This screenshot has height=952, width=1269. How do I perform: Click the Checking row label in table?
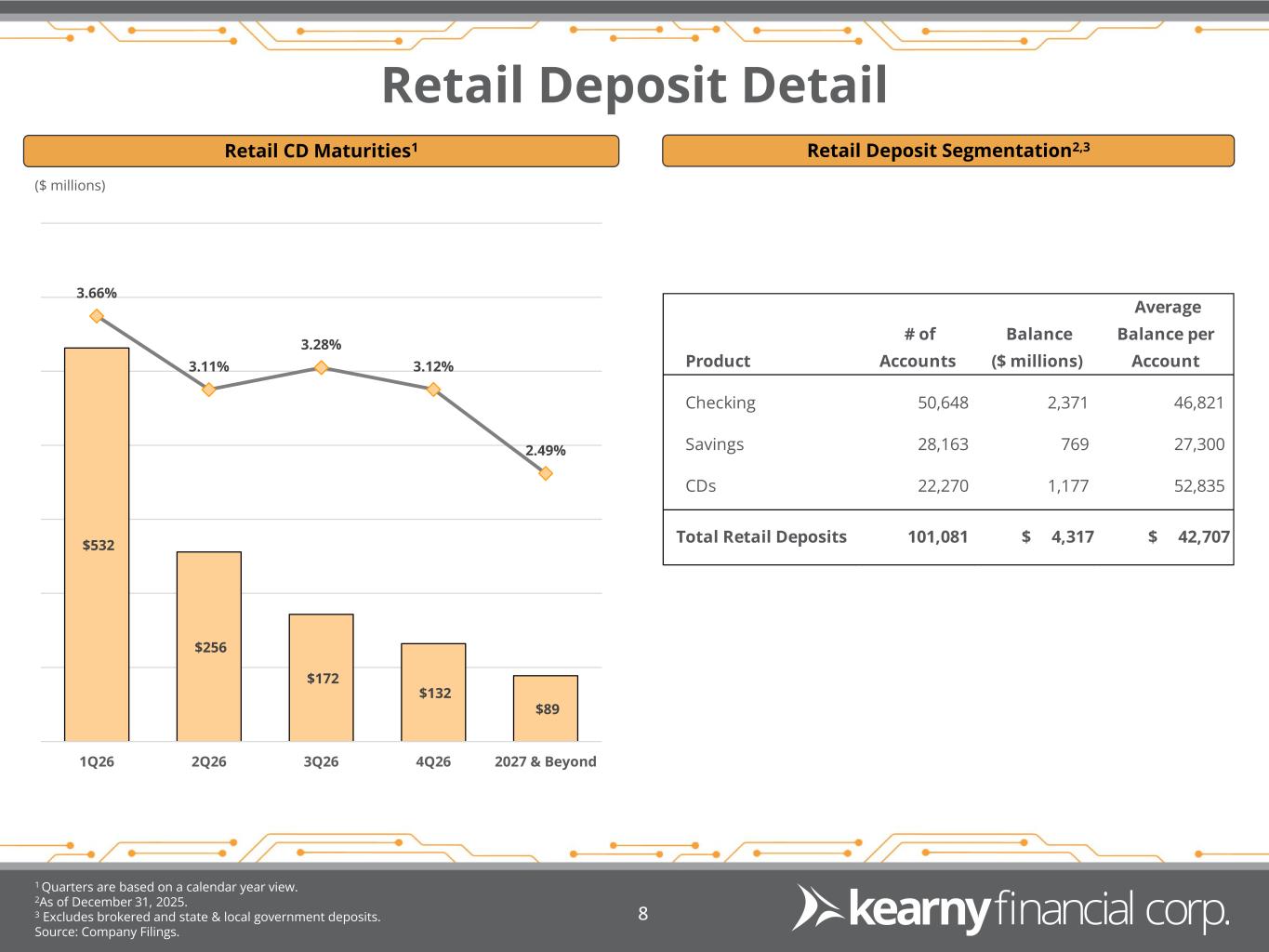[x=720, y=403]
